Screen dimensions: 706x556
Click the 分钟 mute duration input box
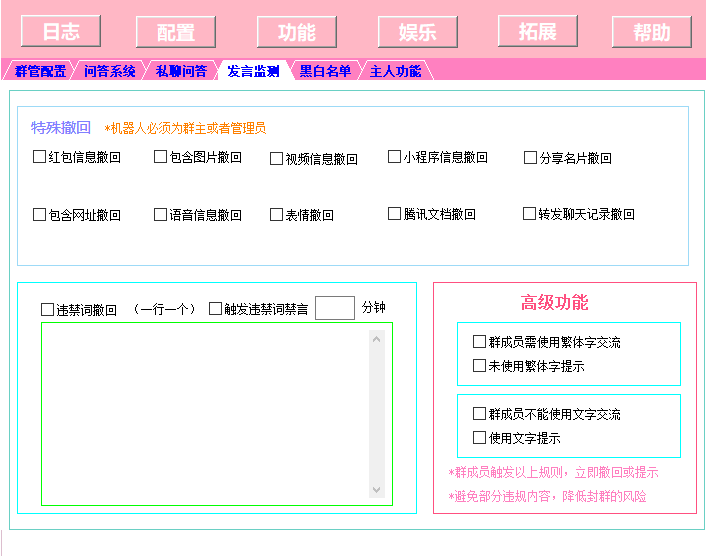click(335, 308)
